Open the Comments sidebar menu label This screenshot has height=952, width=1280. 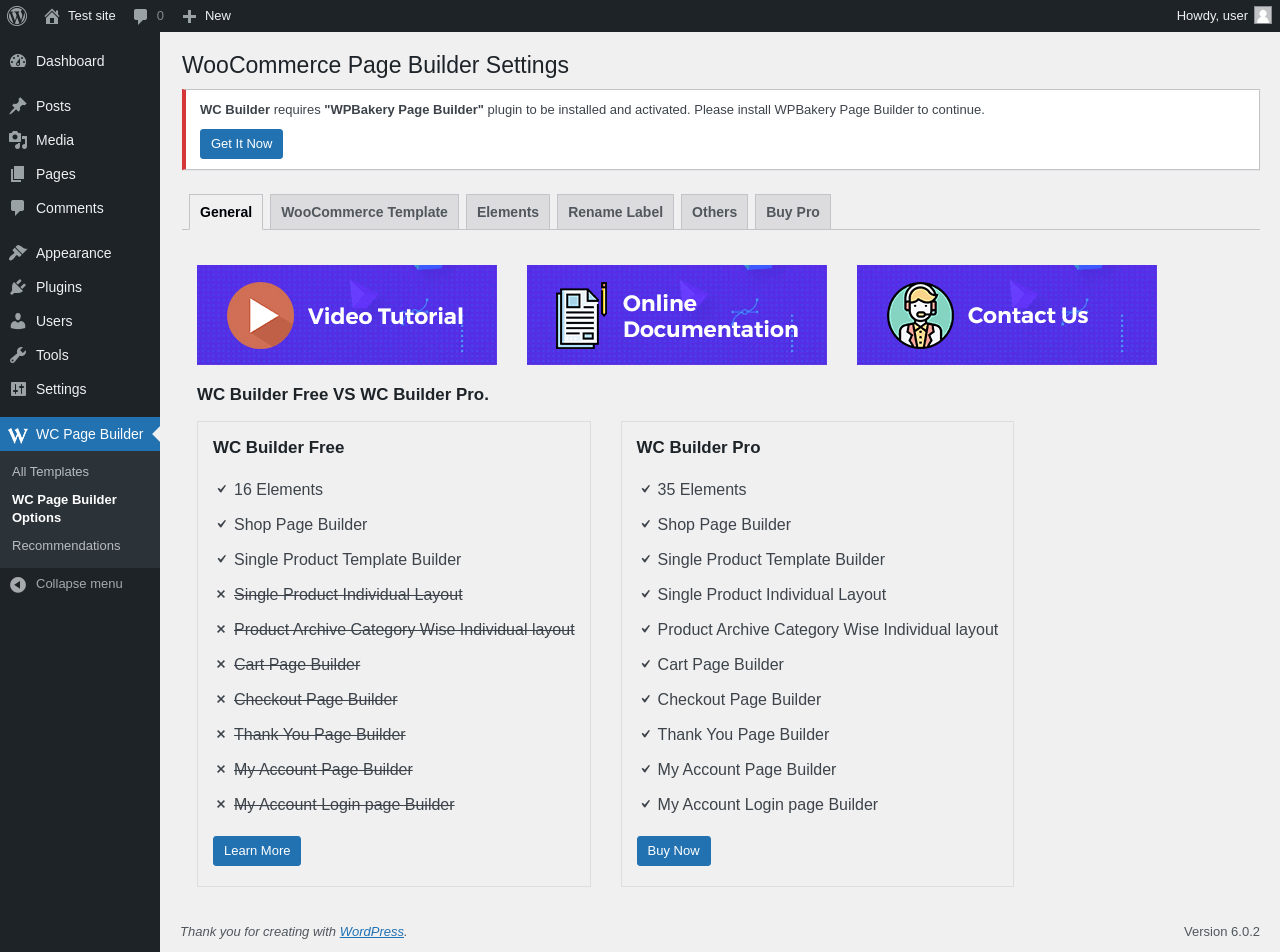coord(70,208)
